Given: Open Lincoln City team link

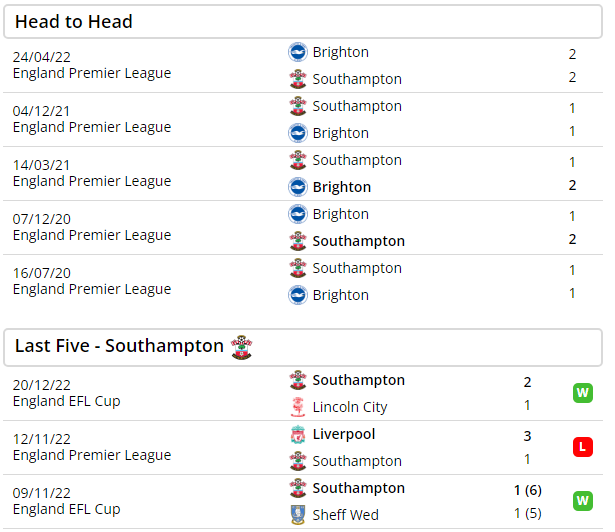Looking at the screenshot, I should coord(350,407).
